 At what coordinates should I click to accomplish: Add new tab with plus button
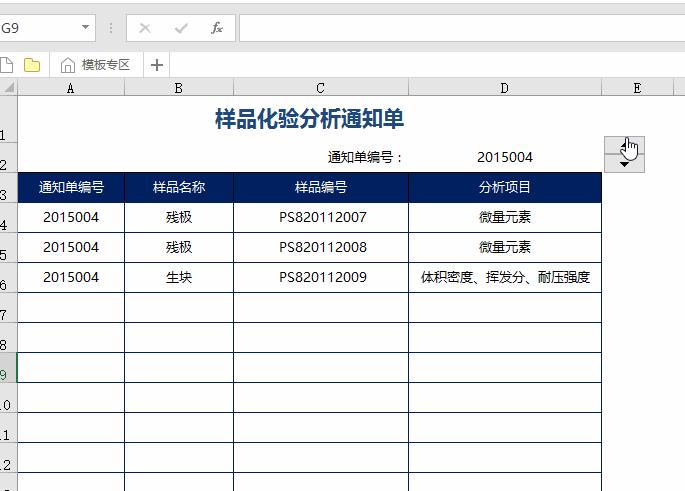(x=157, y=65)
